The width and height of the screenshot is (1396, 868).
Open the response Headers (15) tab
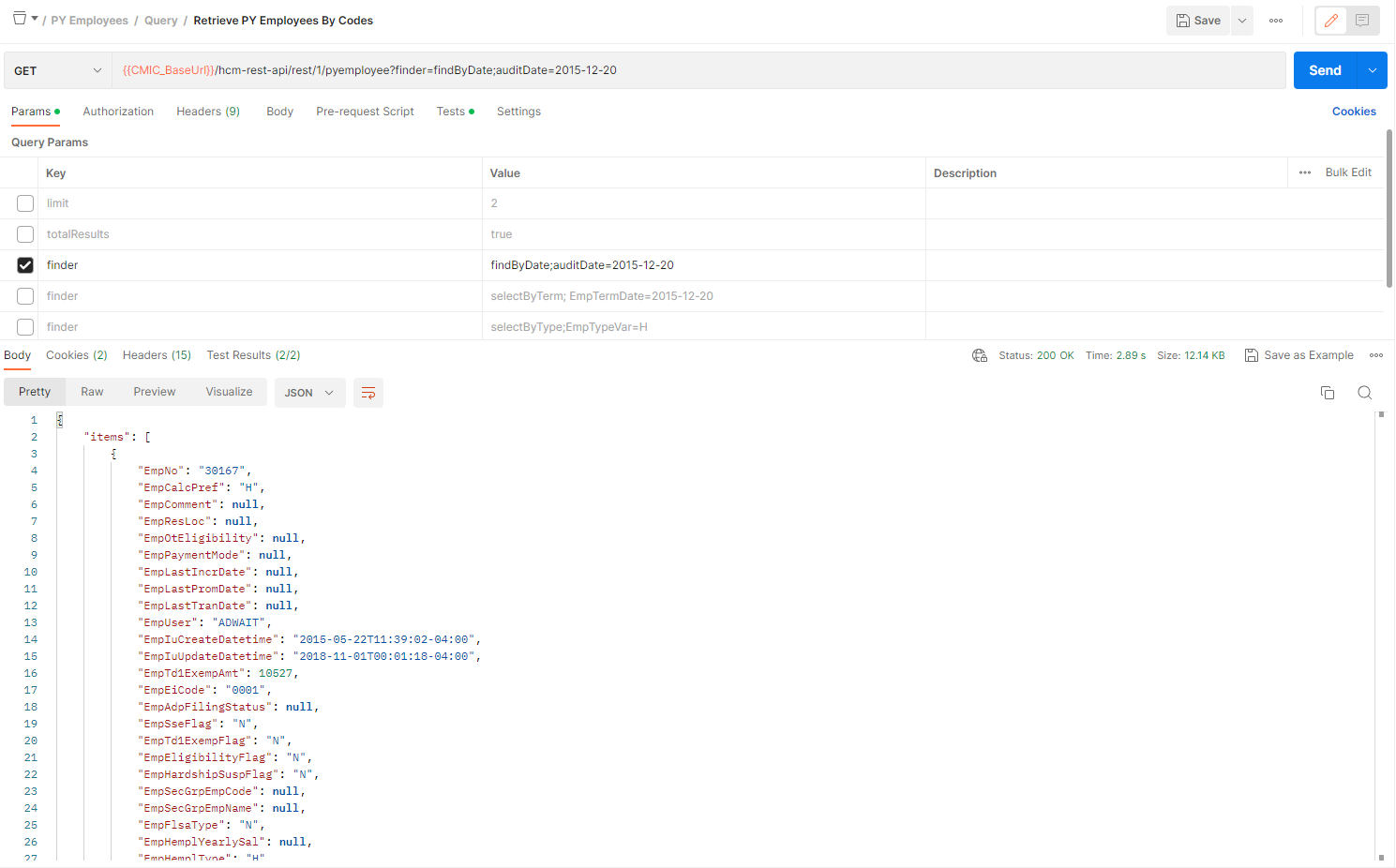[157, 355]
